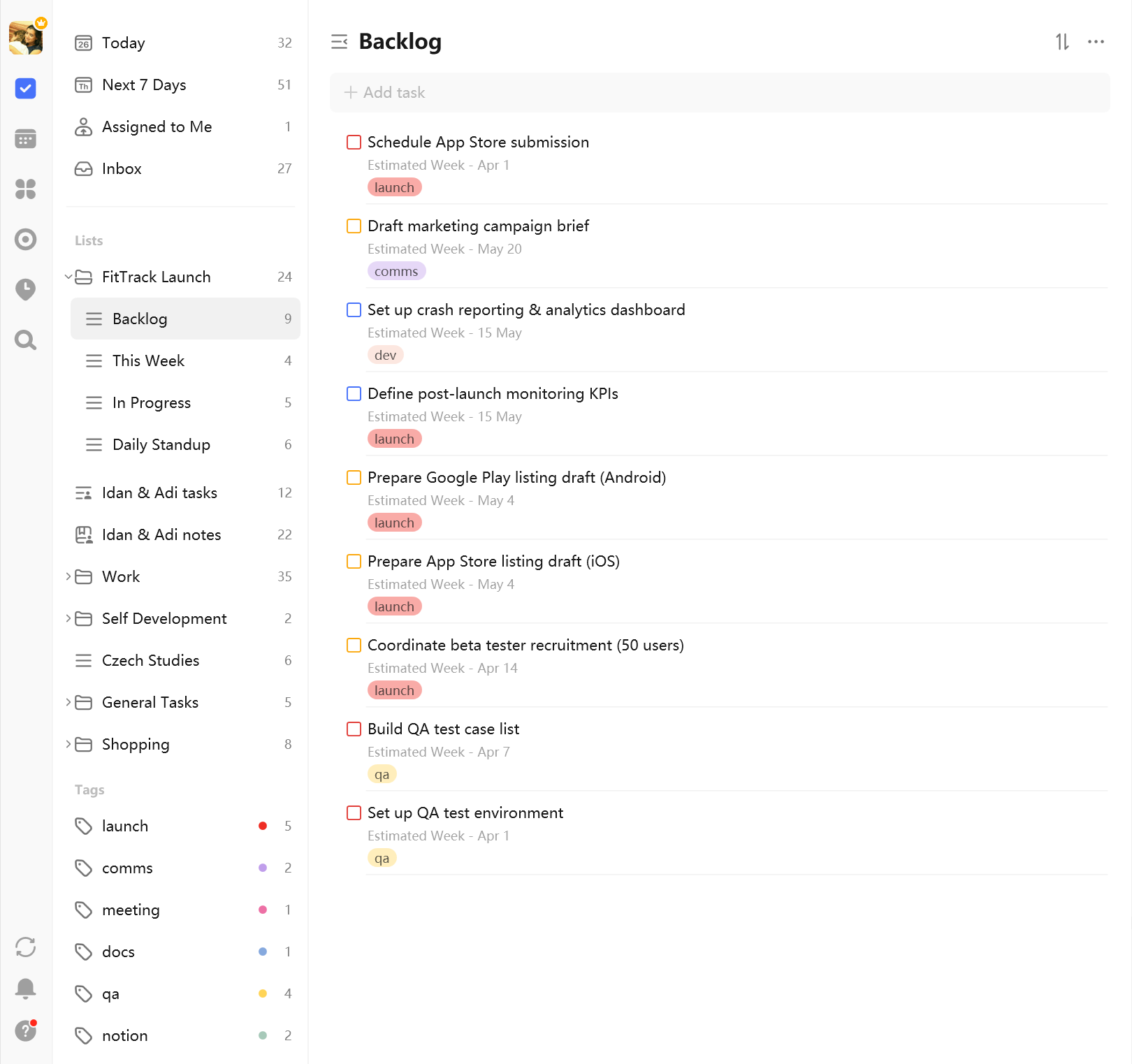This screenshot has height=1064, width=1132.
Task: Mark Draft marketing campaign brief complete
Action: click(354, 226)
